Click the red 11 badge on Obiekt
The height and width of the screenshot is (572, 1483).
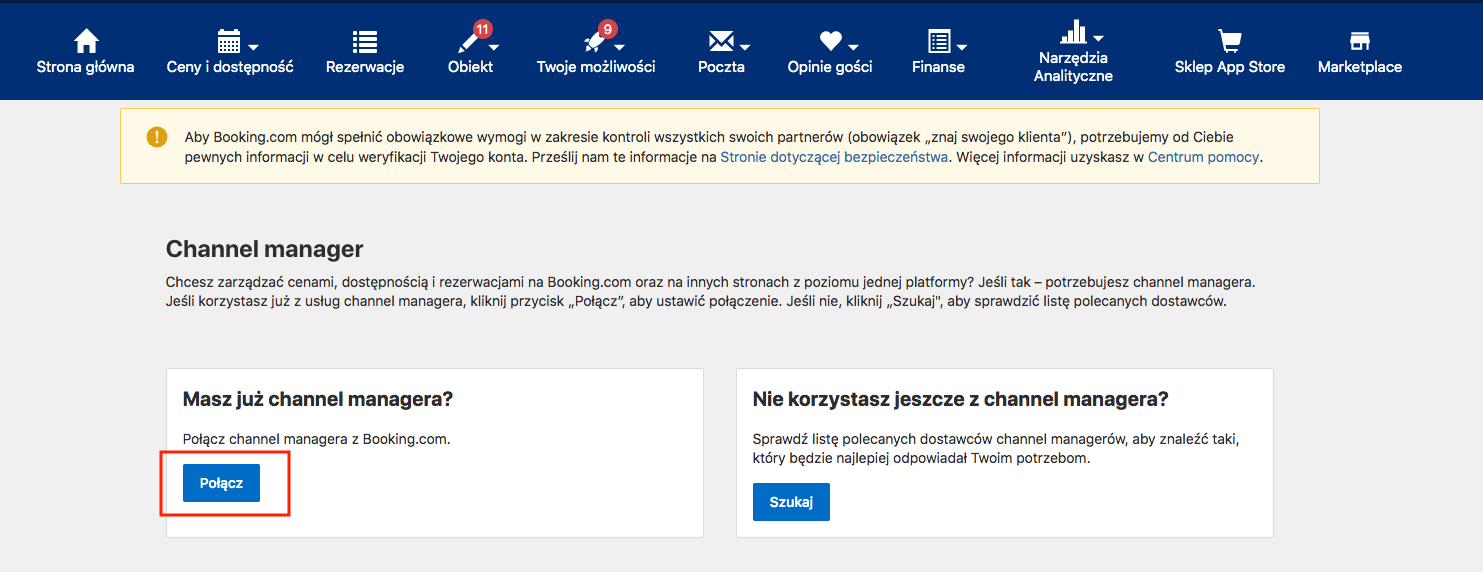pyautogui.click(x=482, y=29)
